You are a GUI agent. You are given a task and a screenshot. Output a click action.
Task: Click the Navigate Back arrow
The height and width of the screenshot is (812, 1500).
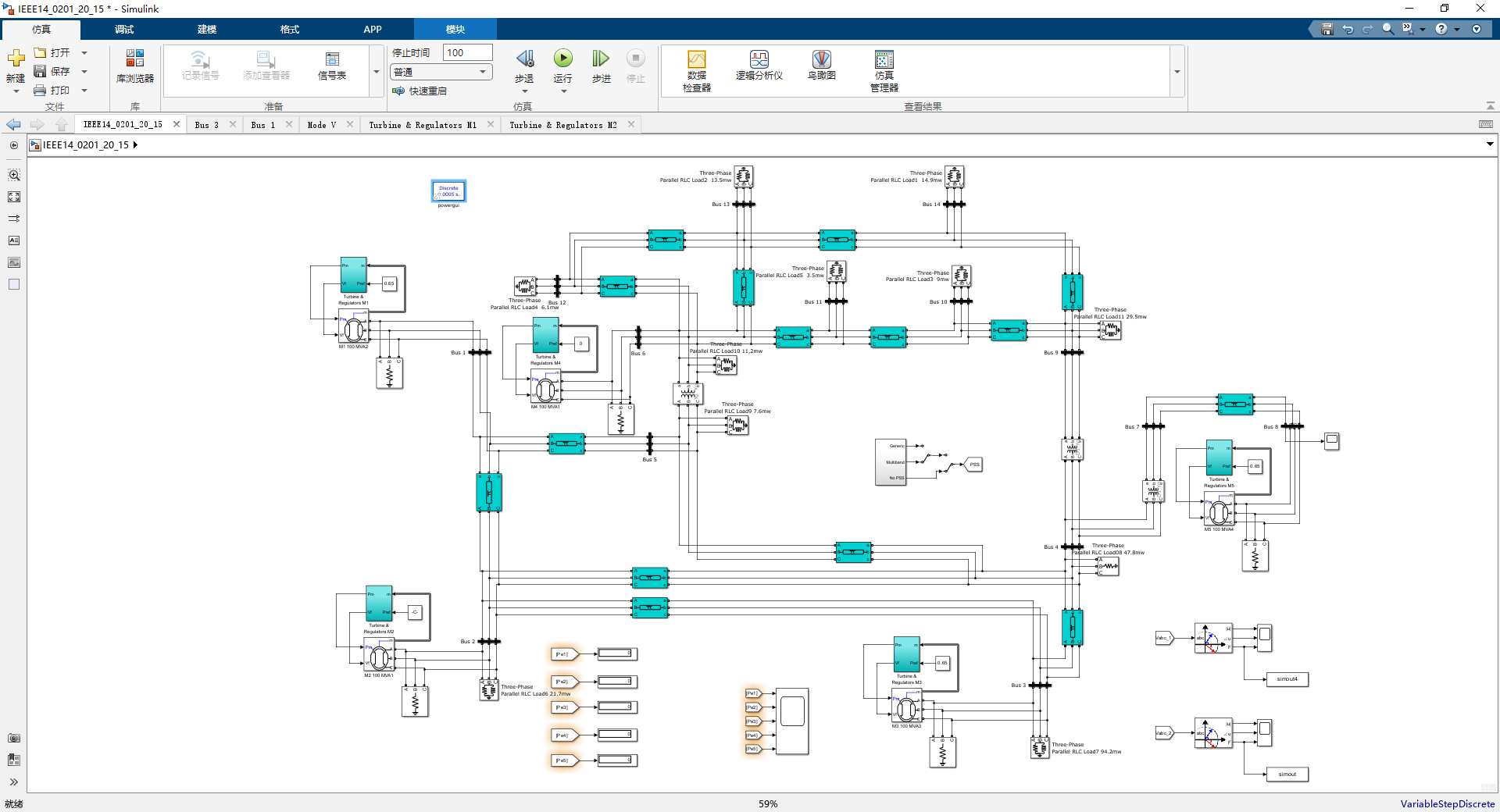(x=13, y=124)
